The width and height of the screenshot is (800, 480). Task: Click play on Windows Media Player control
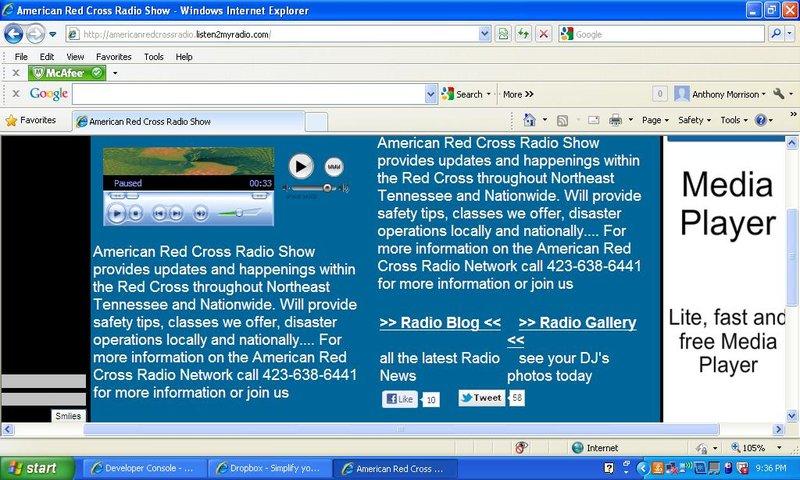click(x=116, y=213)
